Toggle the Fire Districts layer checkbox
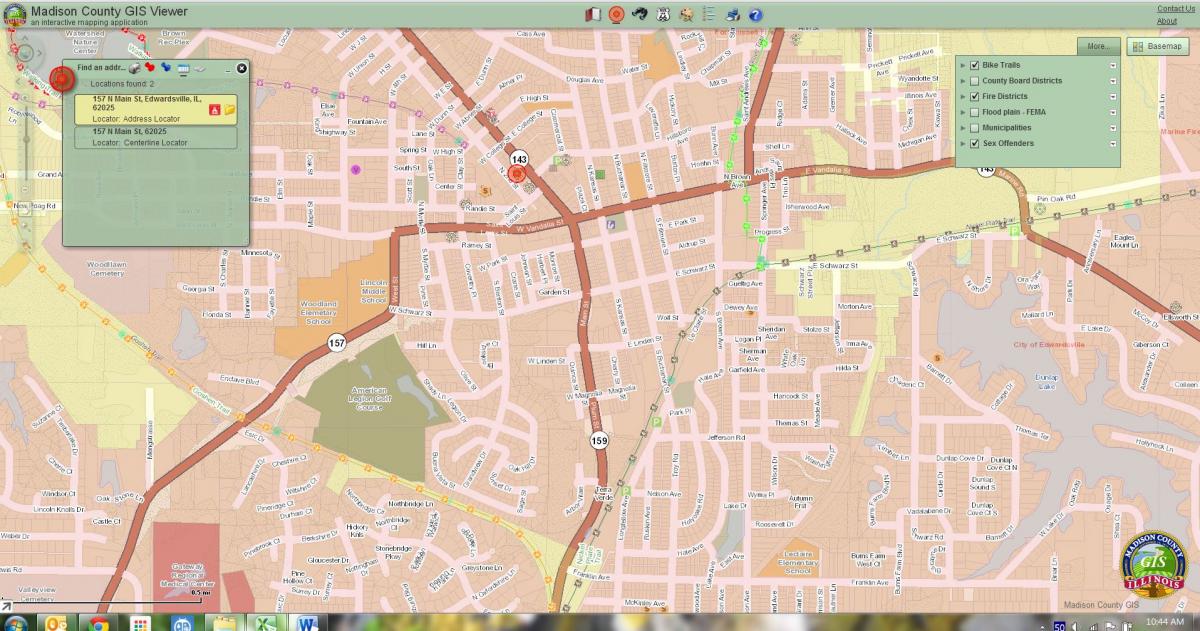 [x=974, y=97]
